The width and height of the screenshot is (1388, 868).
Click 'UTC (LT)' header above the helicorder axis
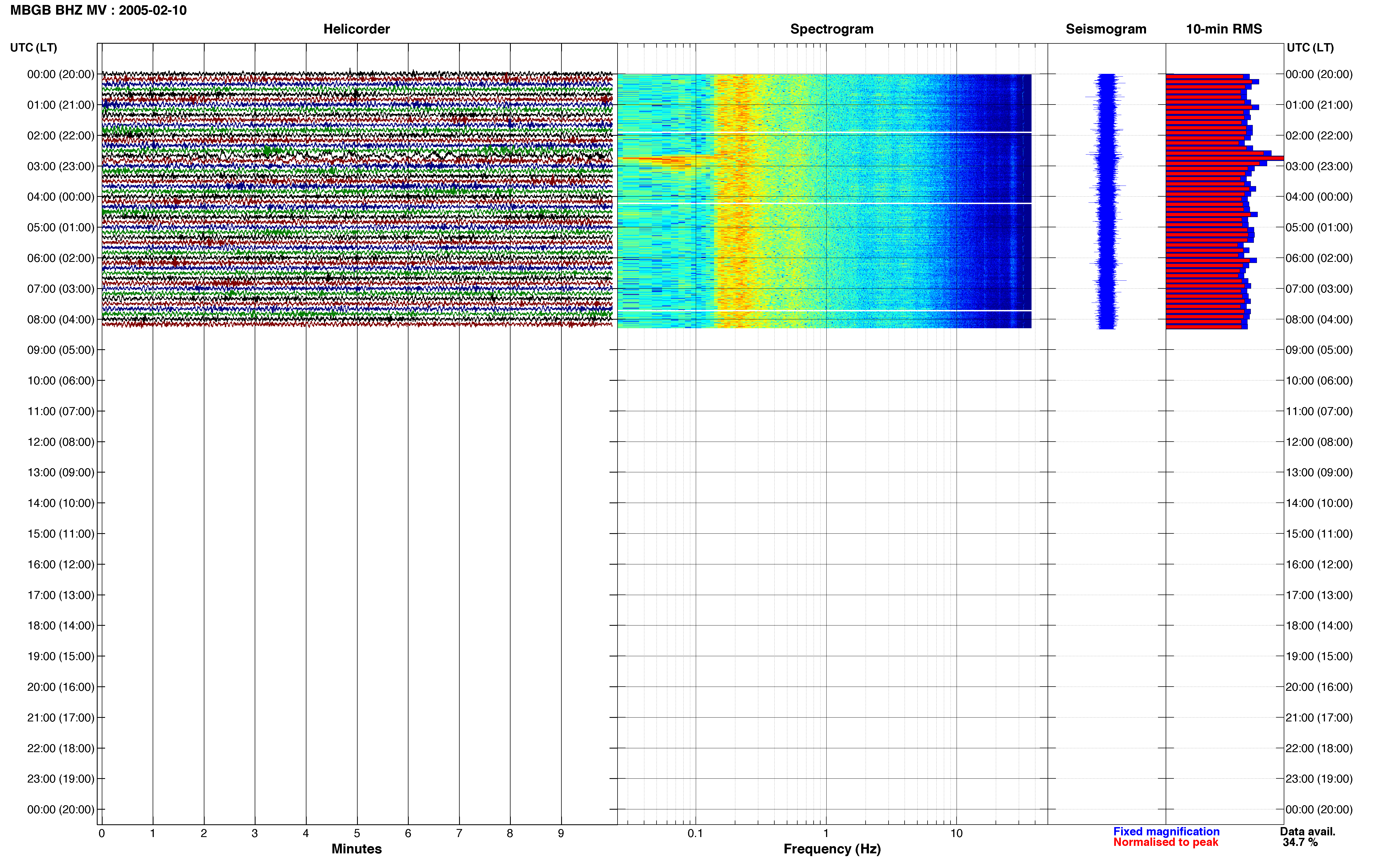tap(33, 47)
